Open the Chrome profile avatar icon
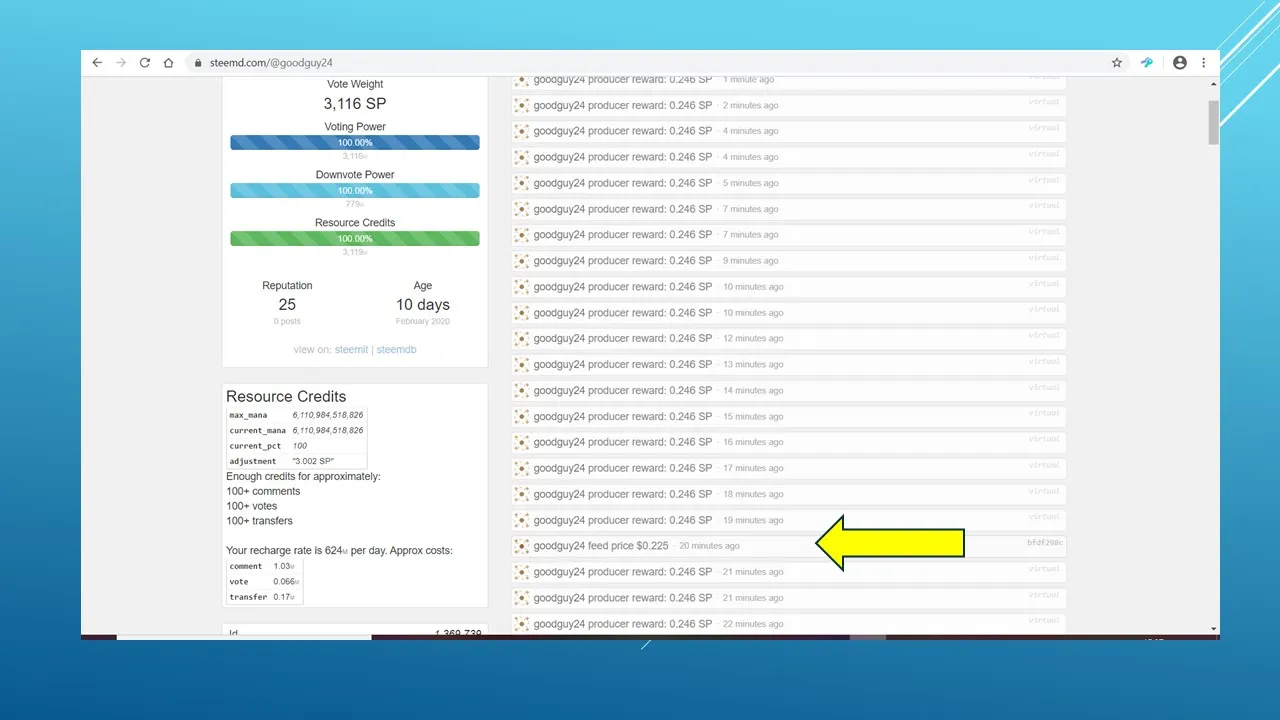The height and width of the screenshot is (720, 1280). click(x=1180, y=62)
